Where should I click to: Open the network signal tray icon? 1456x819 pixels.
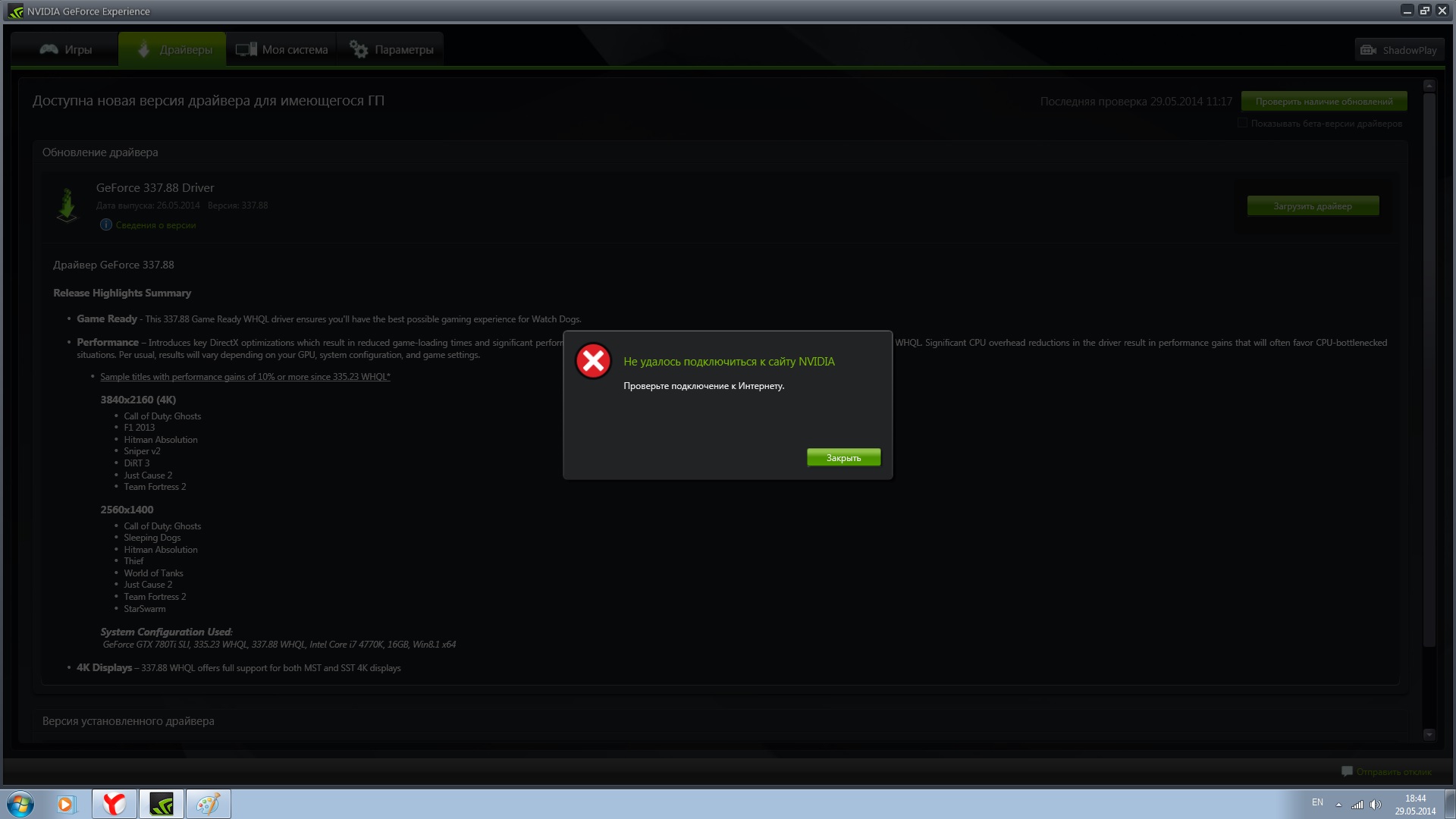(x=1357, y=805)
